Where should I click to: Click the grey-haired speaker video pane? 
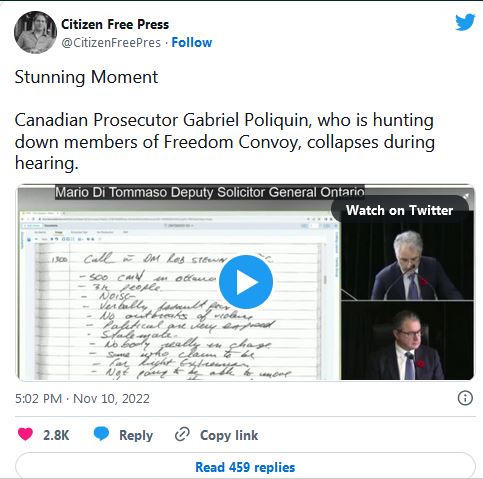coord(407,261)
